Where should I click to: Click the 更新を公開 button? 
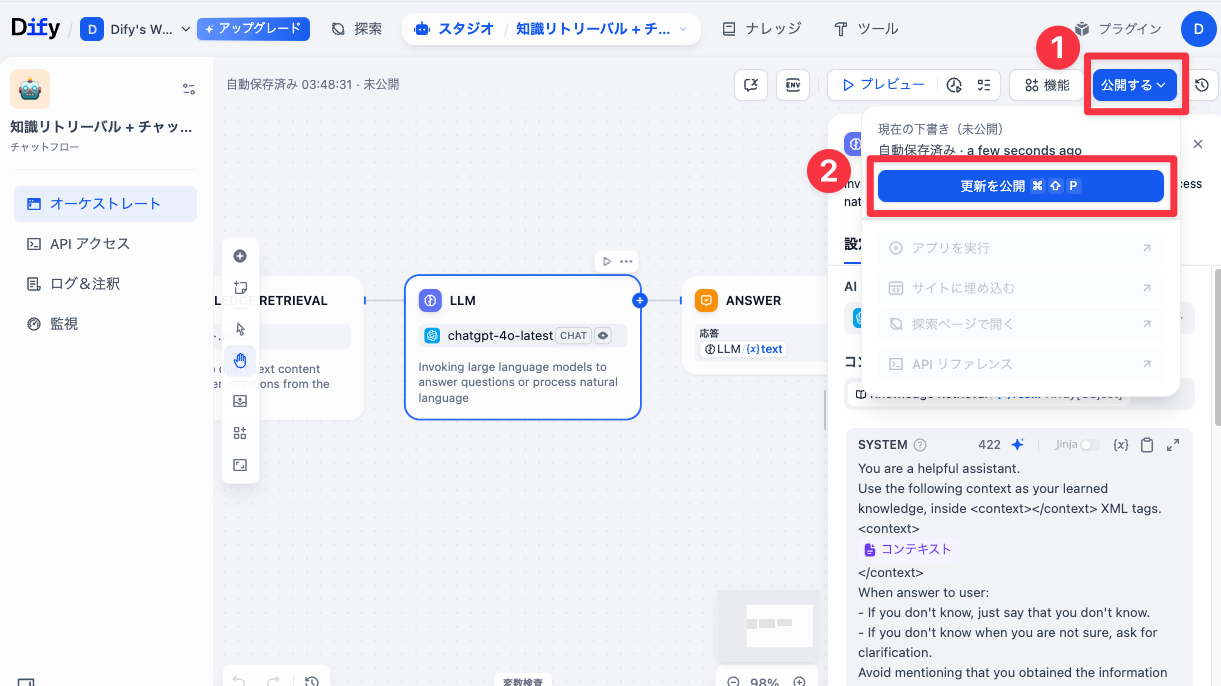[1020, 186]
